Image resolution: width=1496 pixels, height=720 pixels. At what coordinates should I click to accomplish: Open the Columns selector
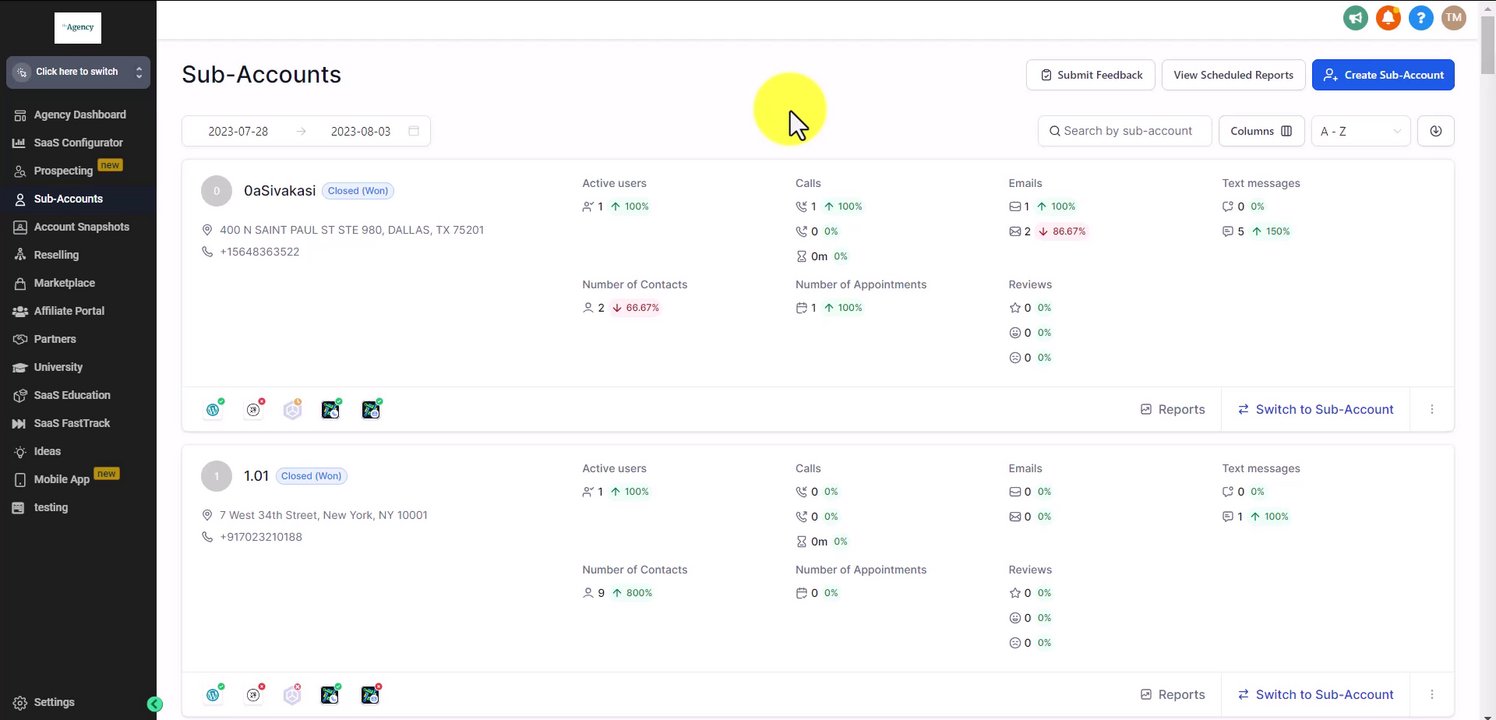(x=1261, y=131)
